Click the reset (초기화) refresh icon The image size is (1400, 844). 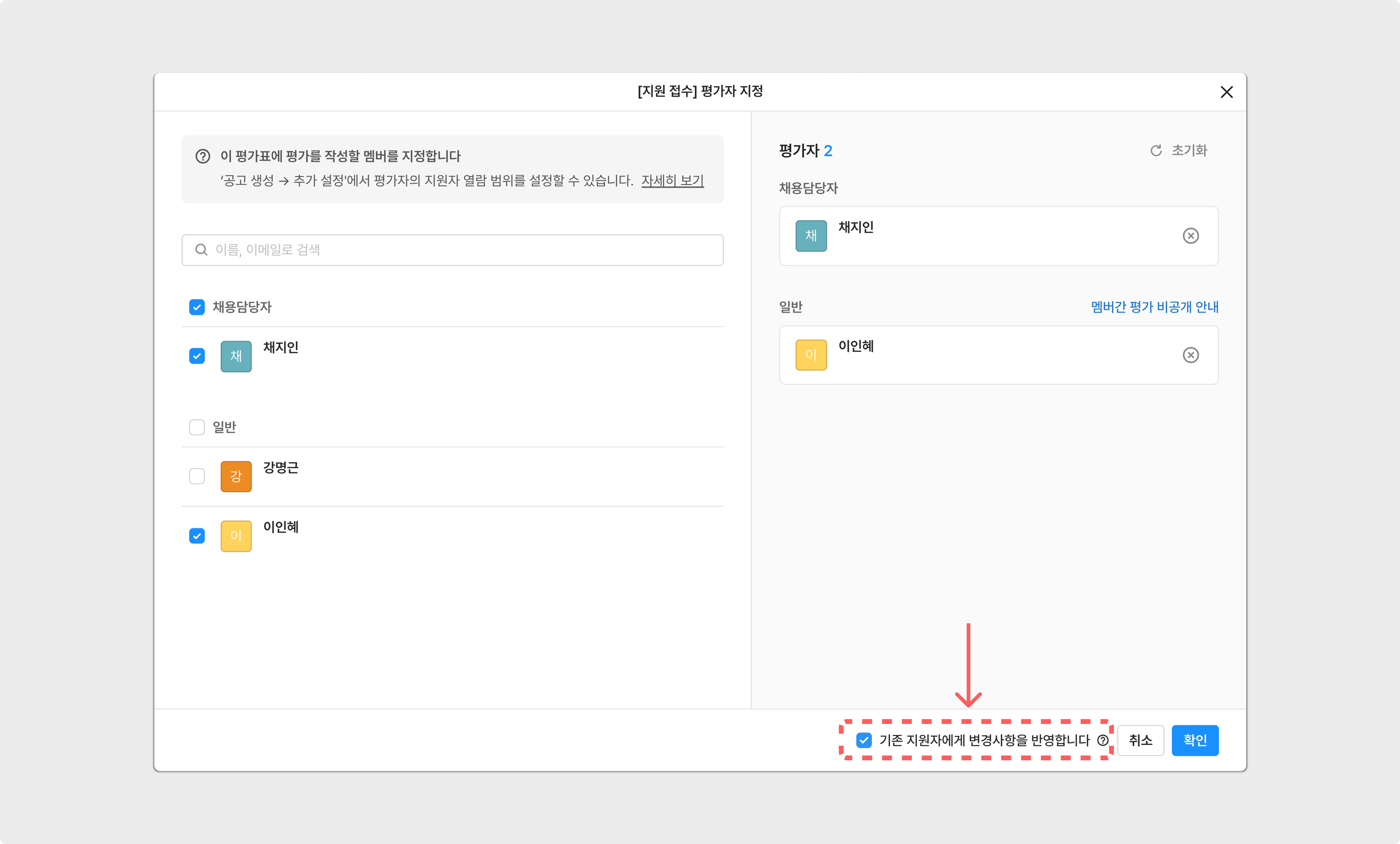tap(1156, 151)
